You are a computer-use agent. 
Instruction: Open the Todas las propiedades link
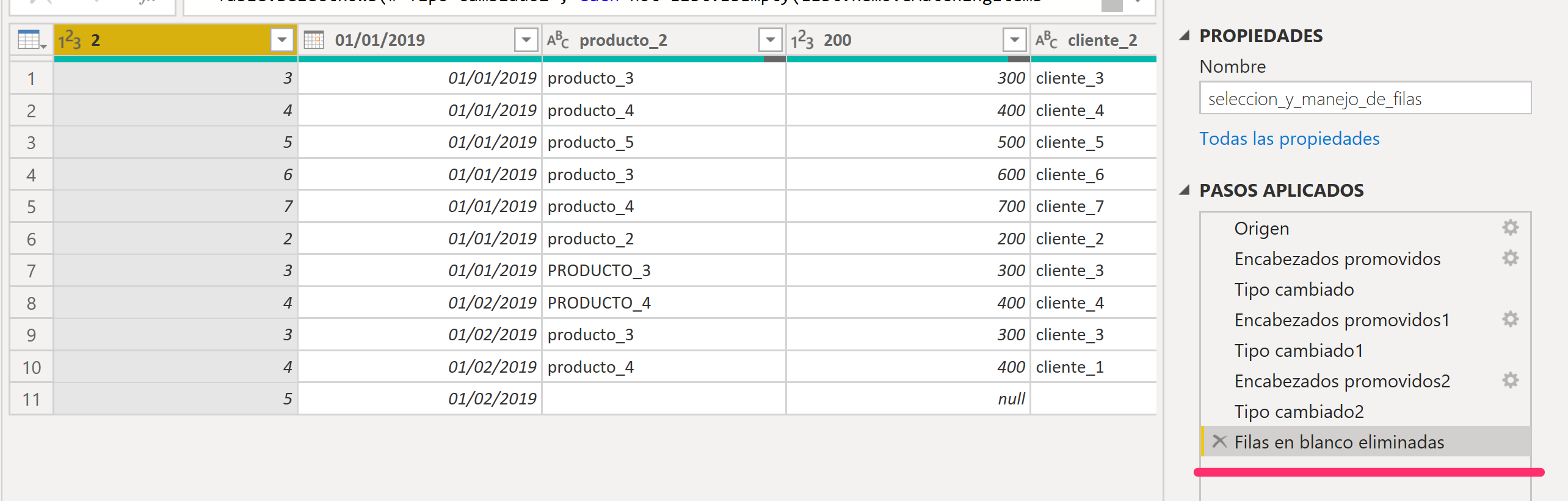coord(1289,139)
